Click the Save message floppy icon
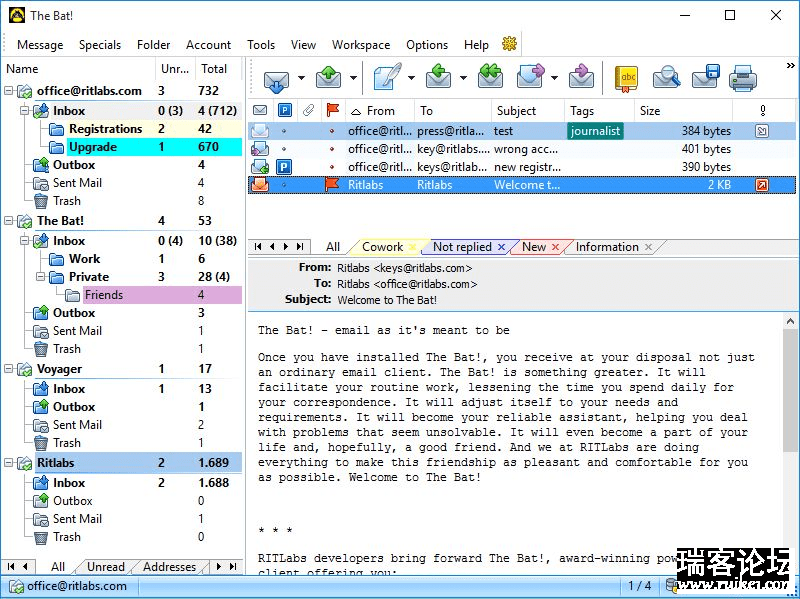This screenshot has width=800, height=599. tap(705, 78)
